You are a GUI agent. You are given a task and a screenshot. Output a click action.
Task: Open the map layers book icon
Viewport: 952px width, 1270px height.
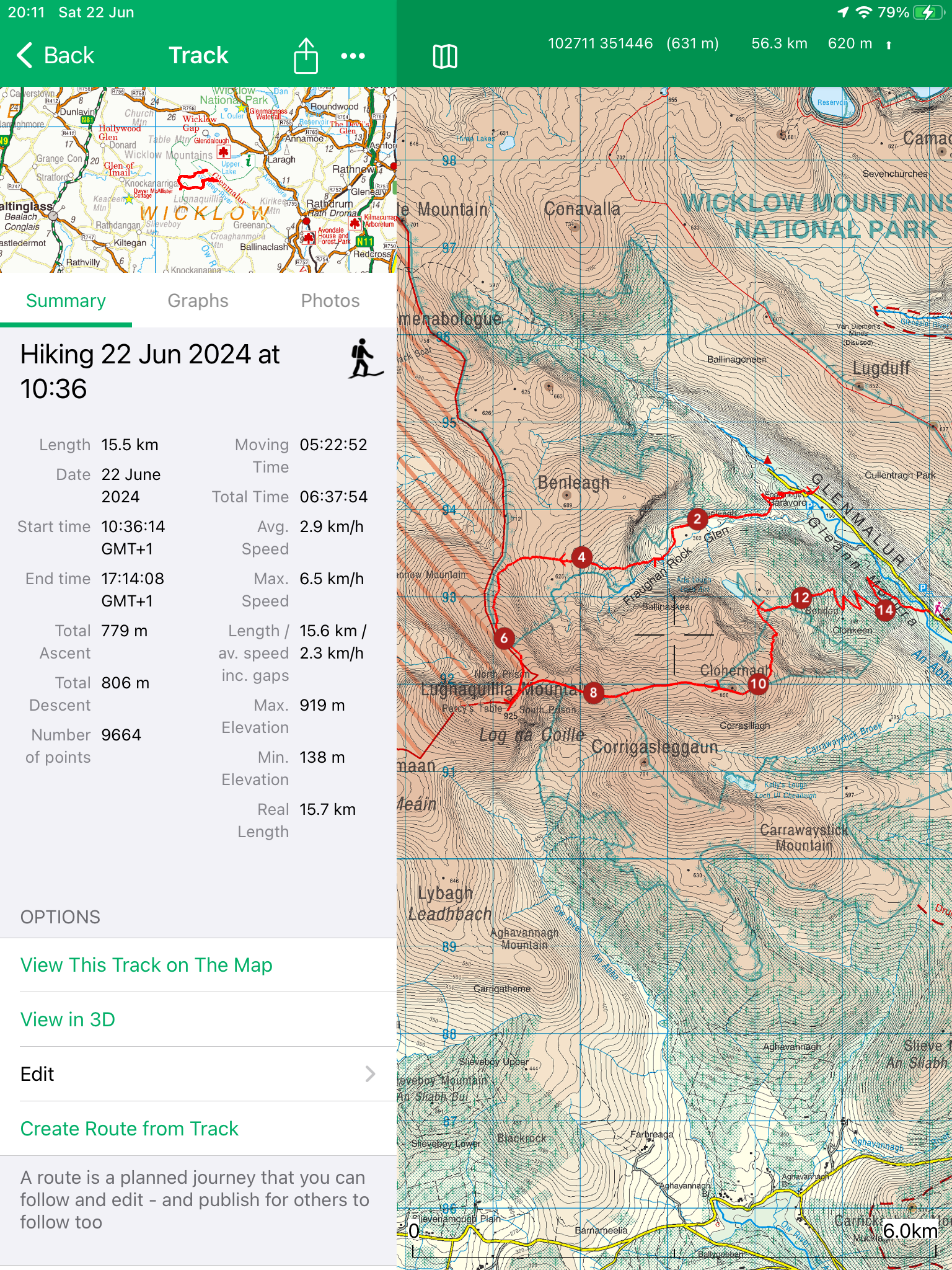[444, 56]
